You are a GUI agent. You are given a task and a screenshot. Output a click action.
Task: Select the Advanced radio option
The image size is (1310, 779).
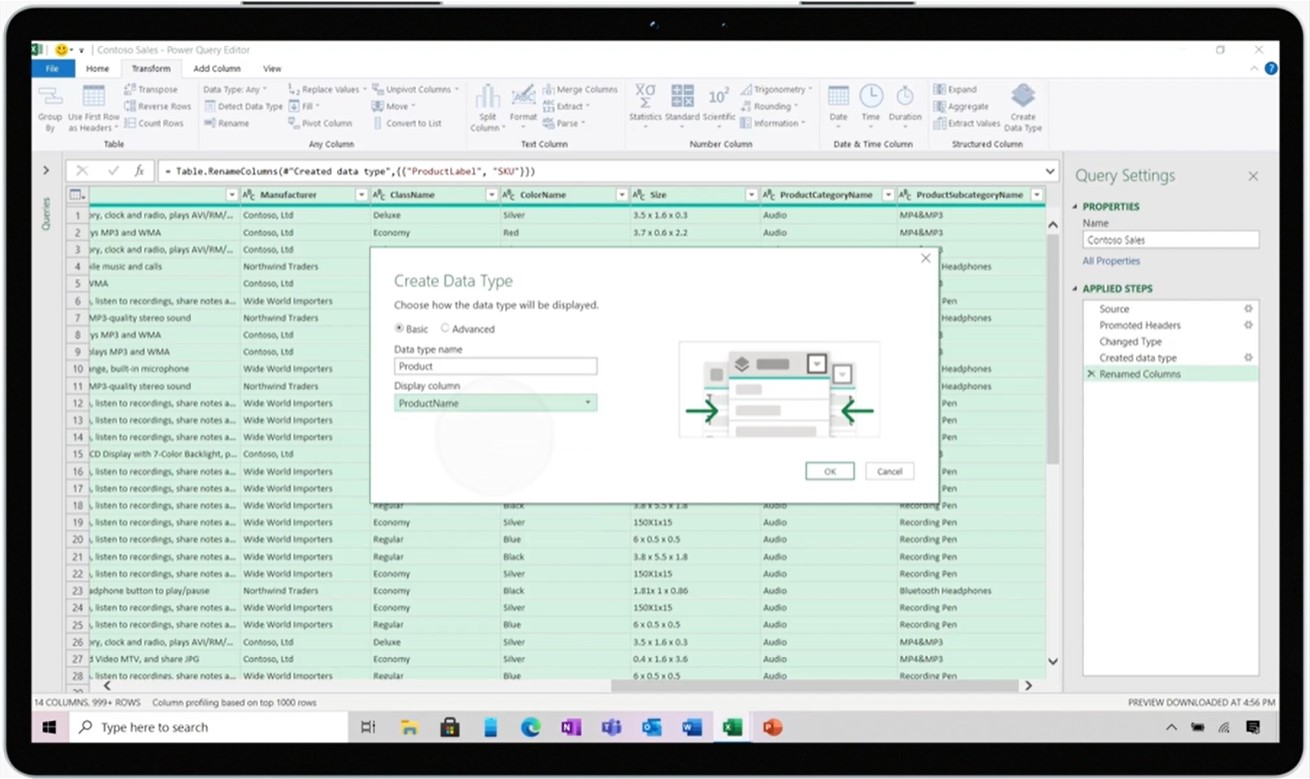445,328
